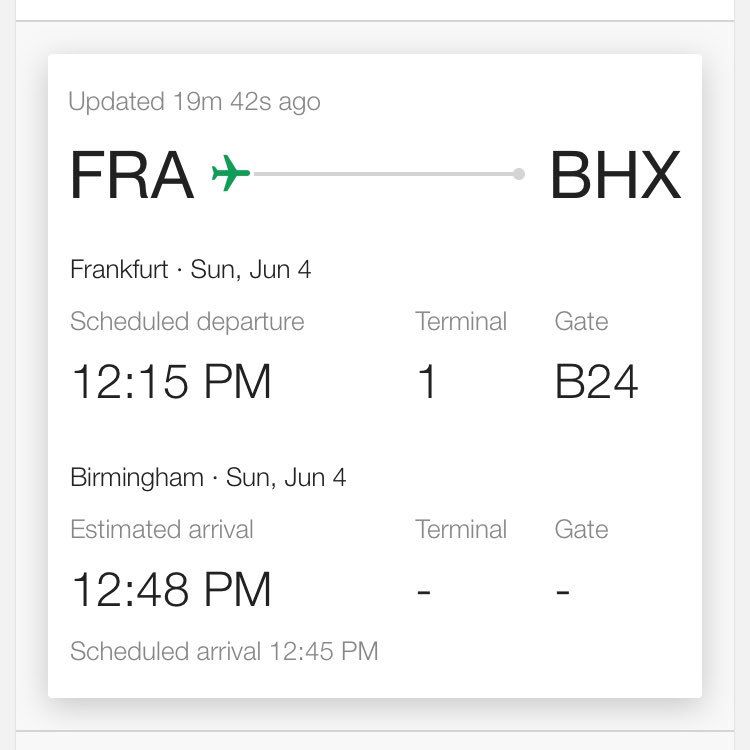750x750 pixels.
Task: Click the arrival Gate label
Action: pos(581,529)
